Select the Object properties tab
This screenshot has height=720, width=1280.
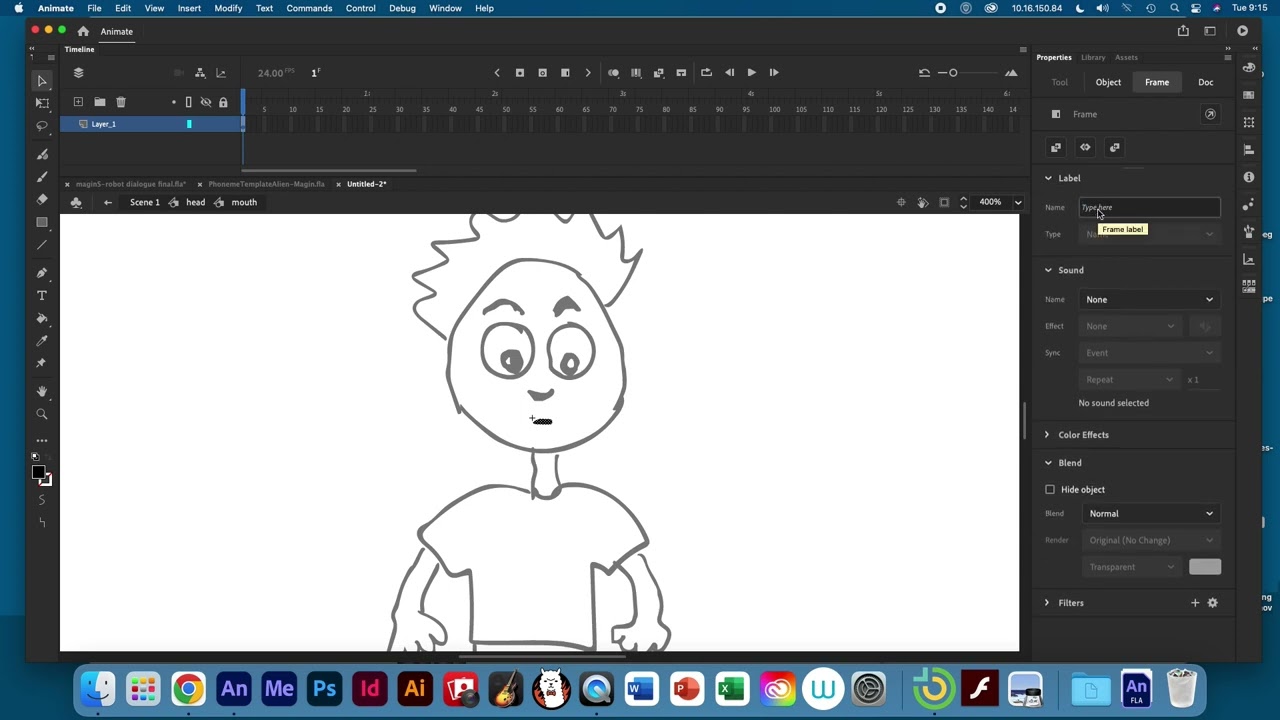coord(1108,82)
